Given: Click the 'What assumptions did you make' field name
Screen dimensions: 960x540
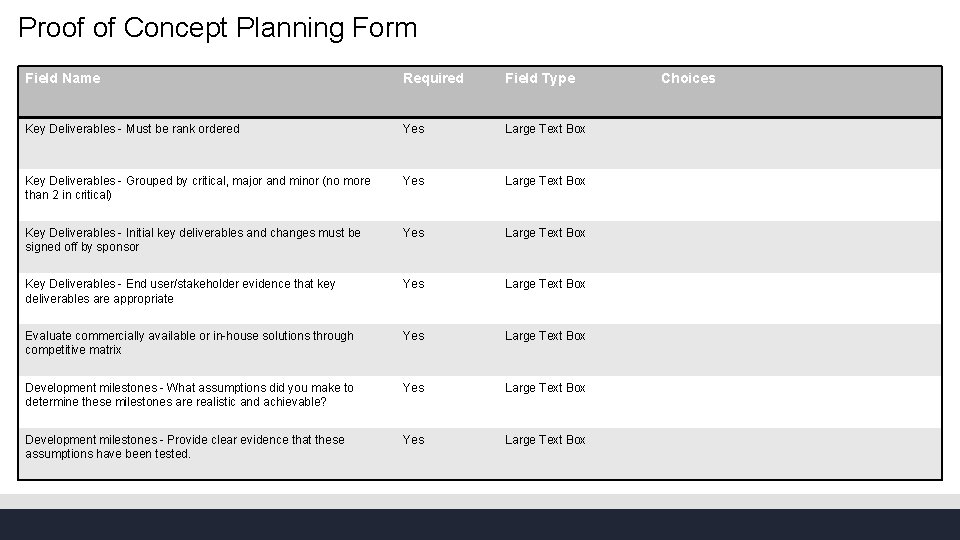Looking at the screenshot, I should tap(189, 395).
